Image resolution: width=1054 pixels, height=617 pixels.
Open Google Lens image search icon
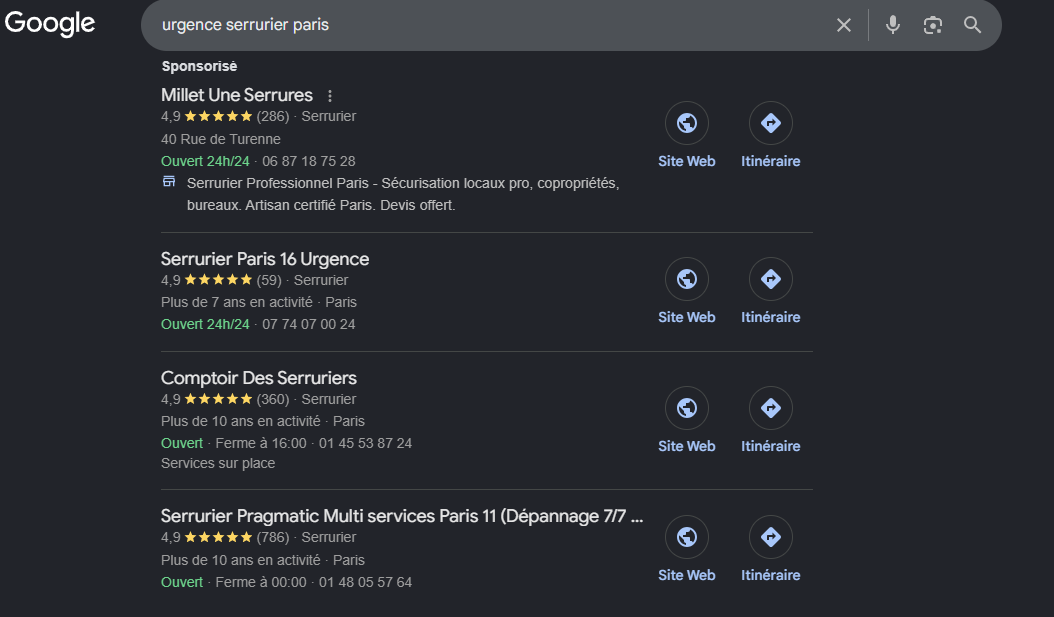coord(932,26)
